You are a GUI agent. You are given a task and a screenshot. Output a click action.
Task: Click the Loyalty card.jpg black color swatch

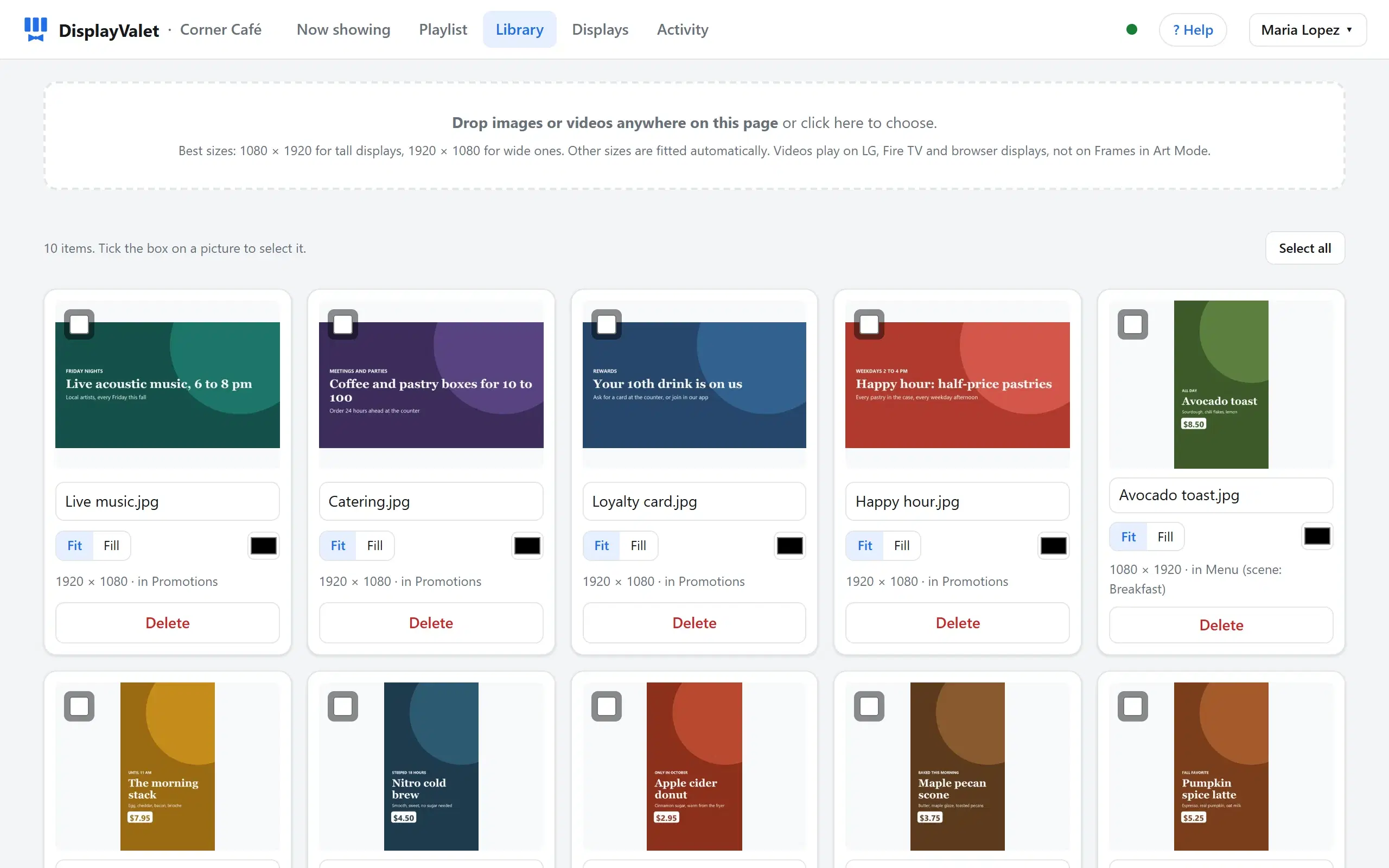[790, 545]
